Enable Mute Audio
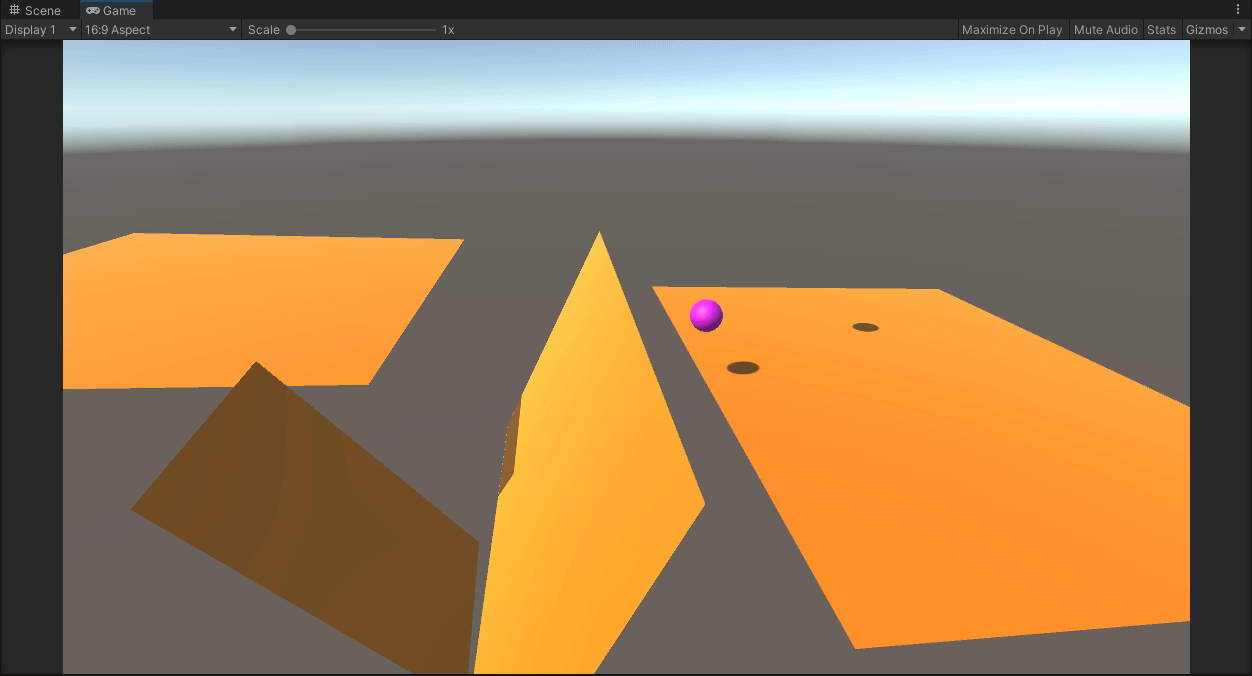This screenshot has width=1252, height=676. (1105, 29)
